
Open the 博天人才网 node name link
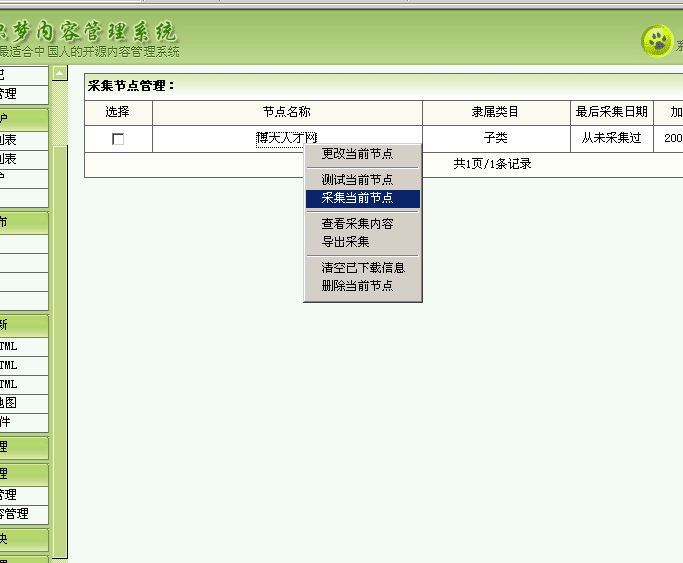click(x=286, y=138)
